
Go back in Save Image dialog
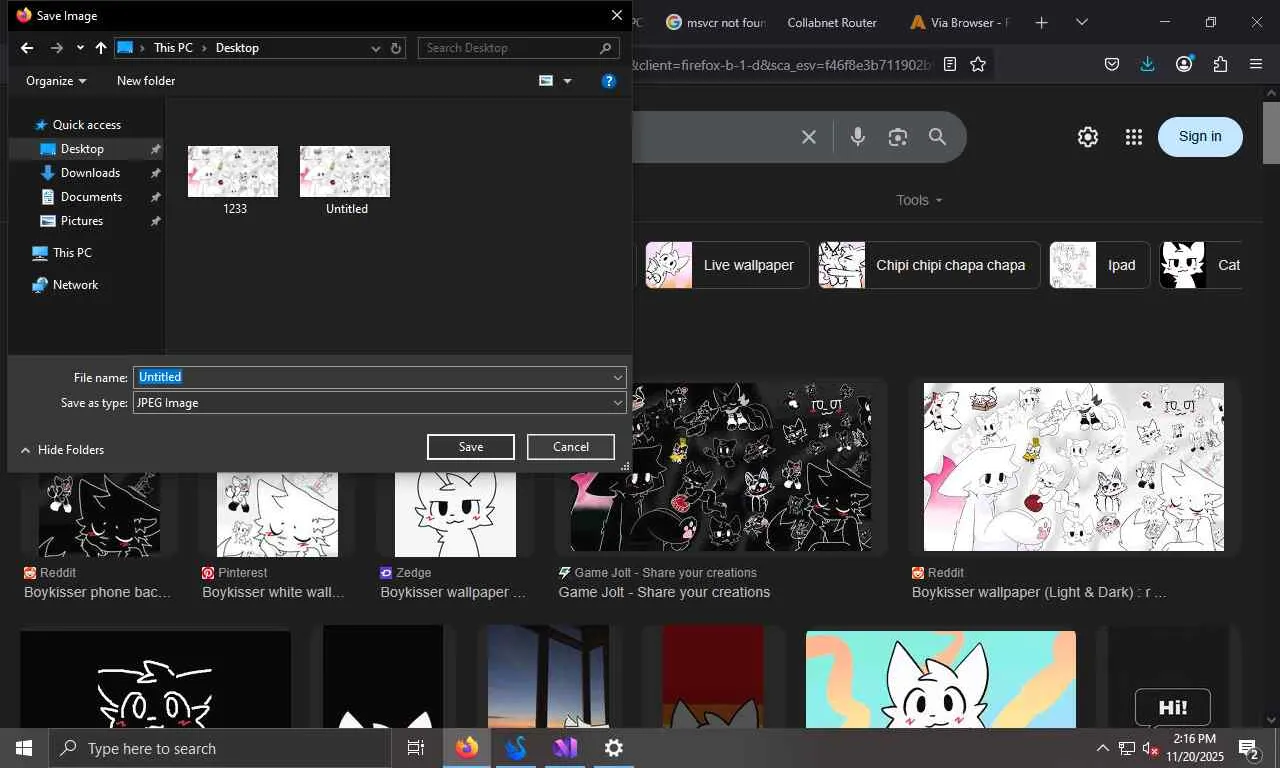27,48
